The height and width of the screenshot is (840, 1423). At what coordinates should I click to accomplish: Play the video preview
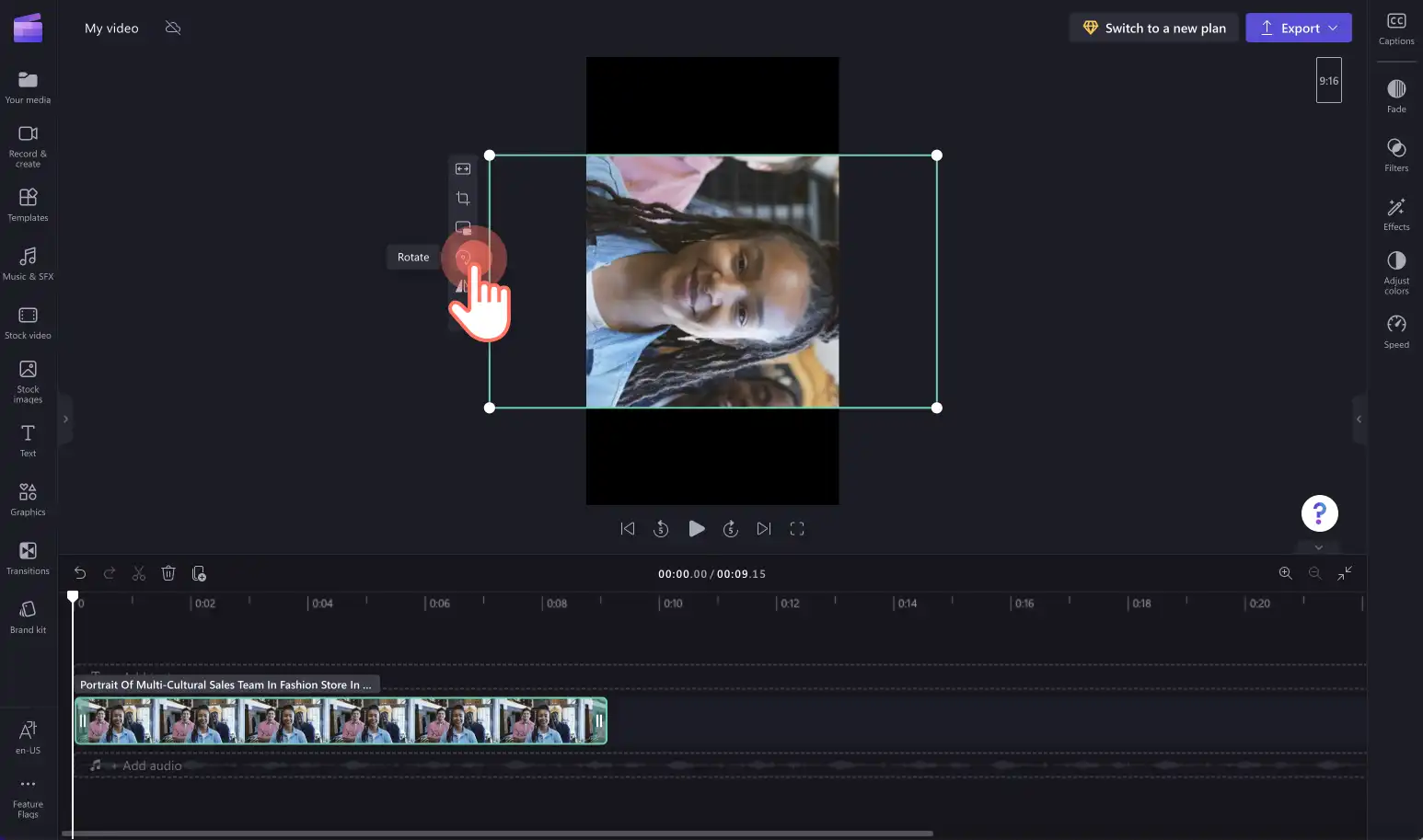point(697,528)
